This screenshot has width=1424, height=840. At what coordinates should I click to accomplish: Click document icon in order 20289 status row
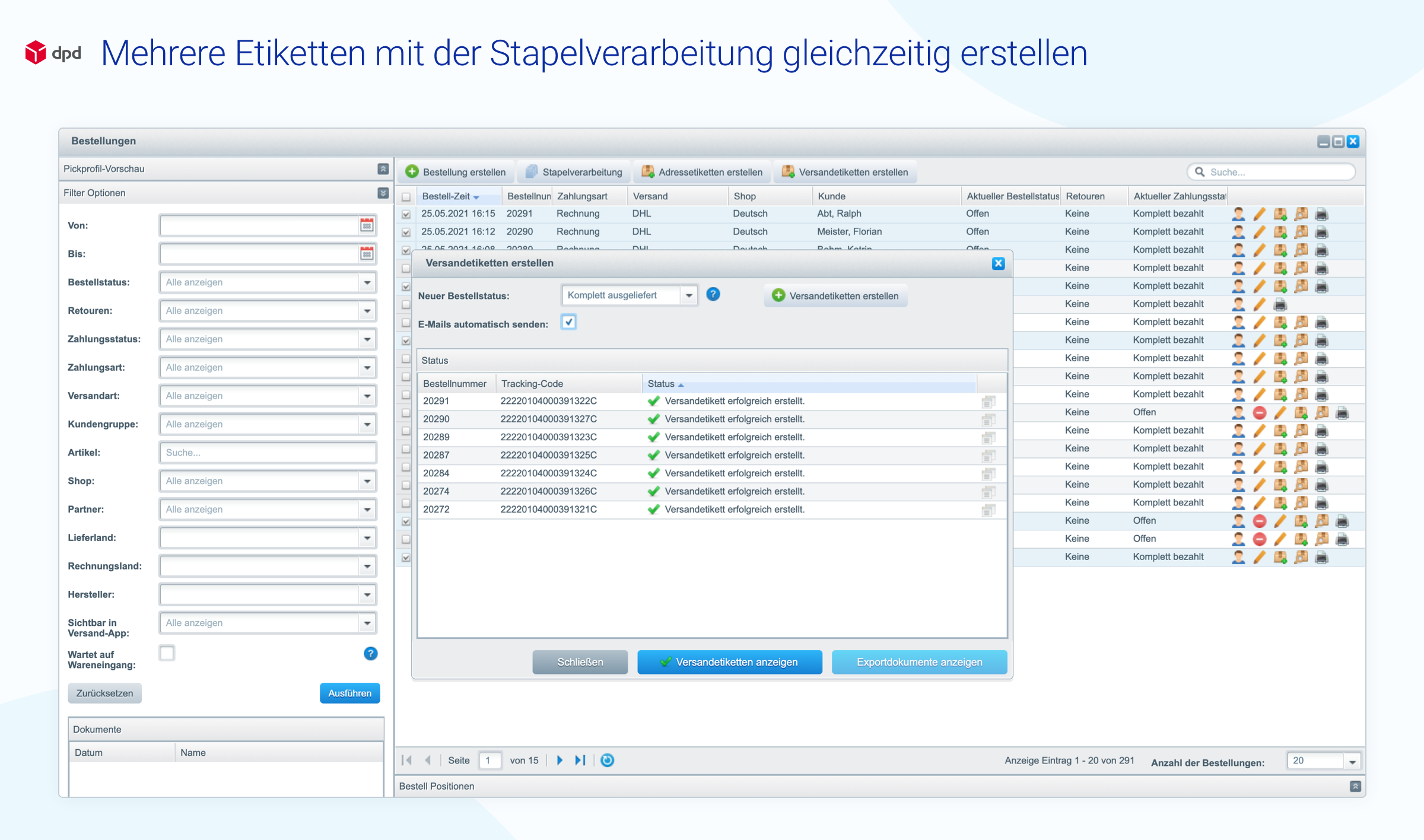(x=988, y=438)
